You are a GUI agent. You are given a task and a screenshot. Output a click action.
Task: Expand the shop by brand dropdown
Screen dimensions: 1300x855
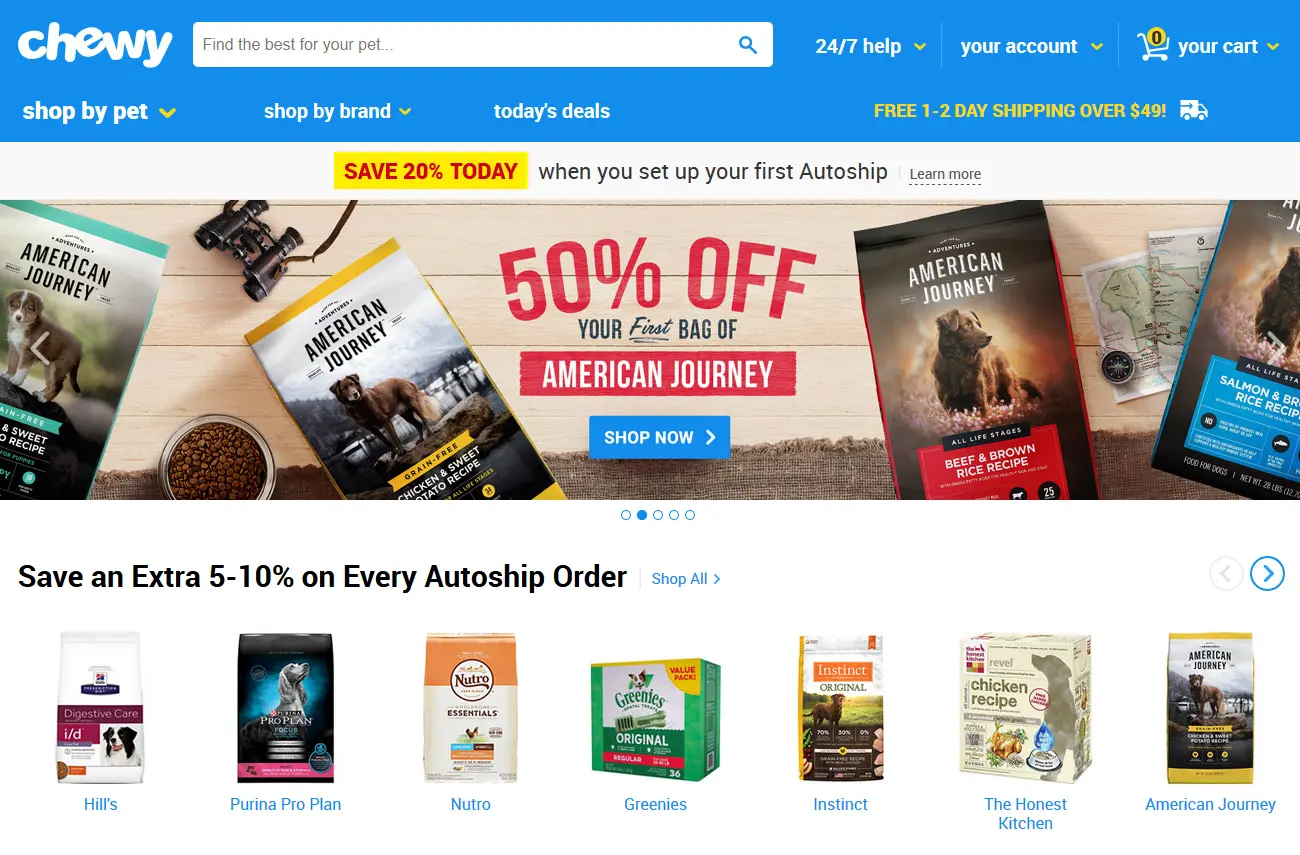(338, 111)
